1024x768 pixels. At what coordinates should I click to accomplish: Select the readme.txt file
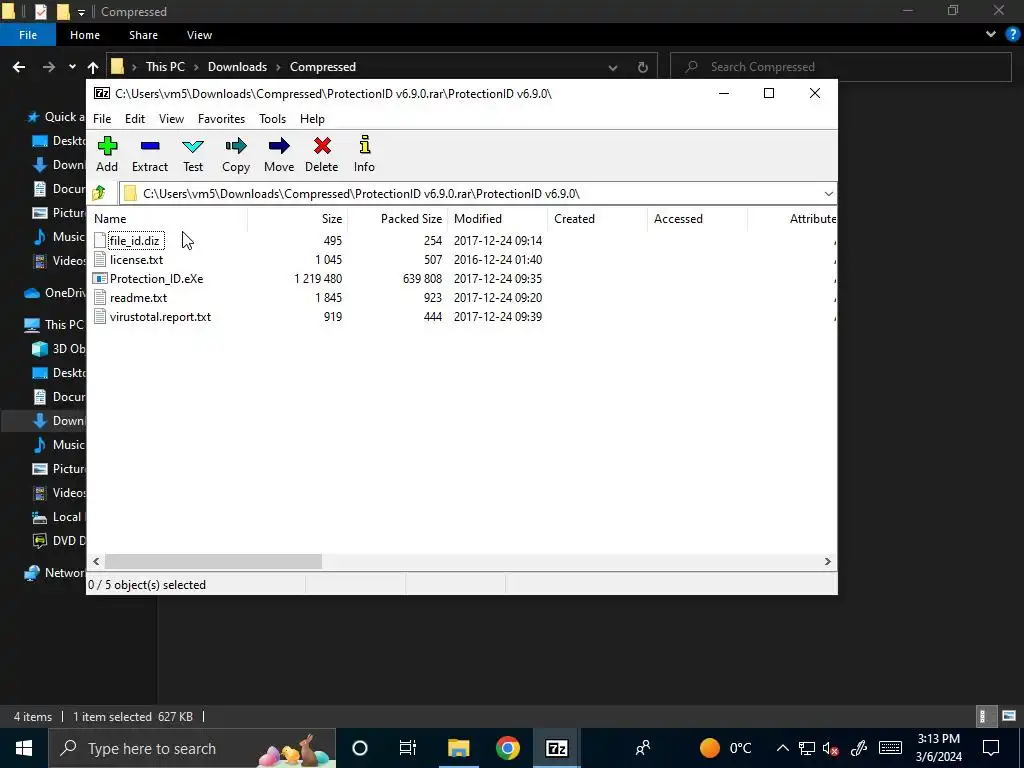coord(138,297)
